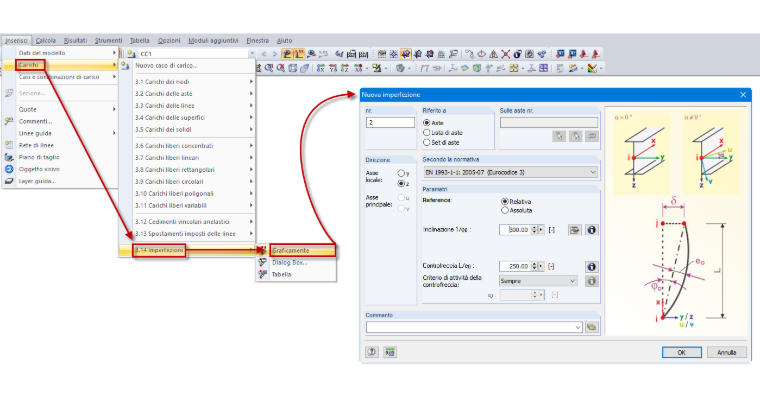
Task: Select Relativa reference
Action: pyautogui.click(x=505, y=201)
